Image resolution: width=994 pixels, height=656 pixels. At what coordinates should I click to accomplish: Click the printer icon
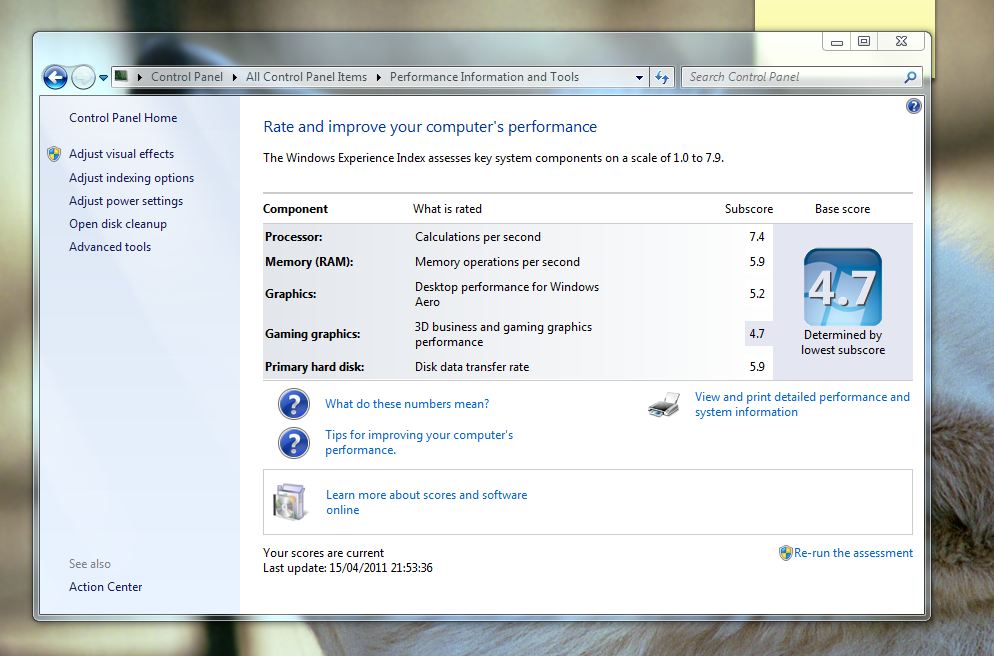(664, 404)
